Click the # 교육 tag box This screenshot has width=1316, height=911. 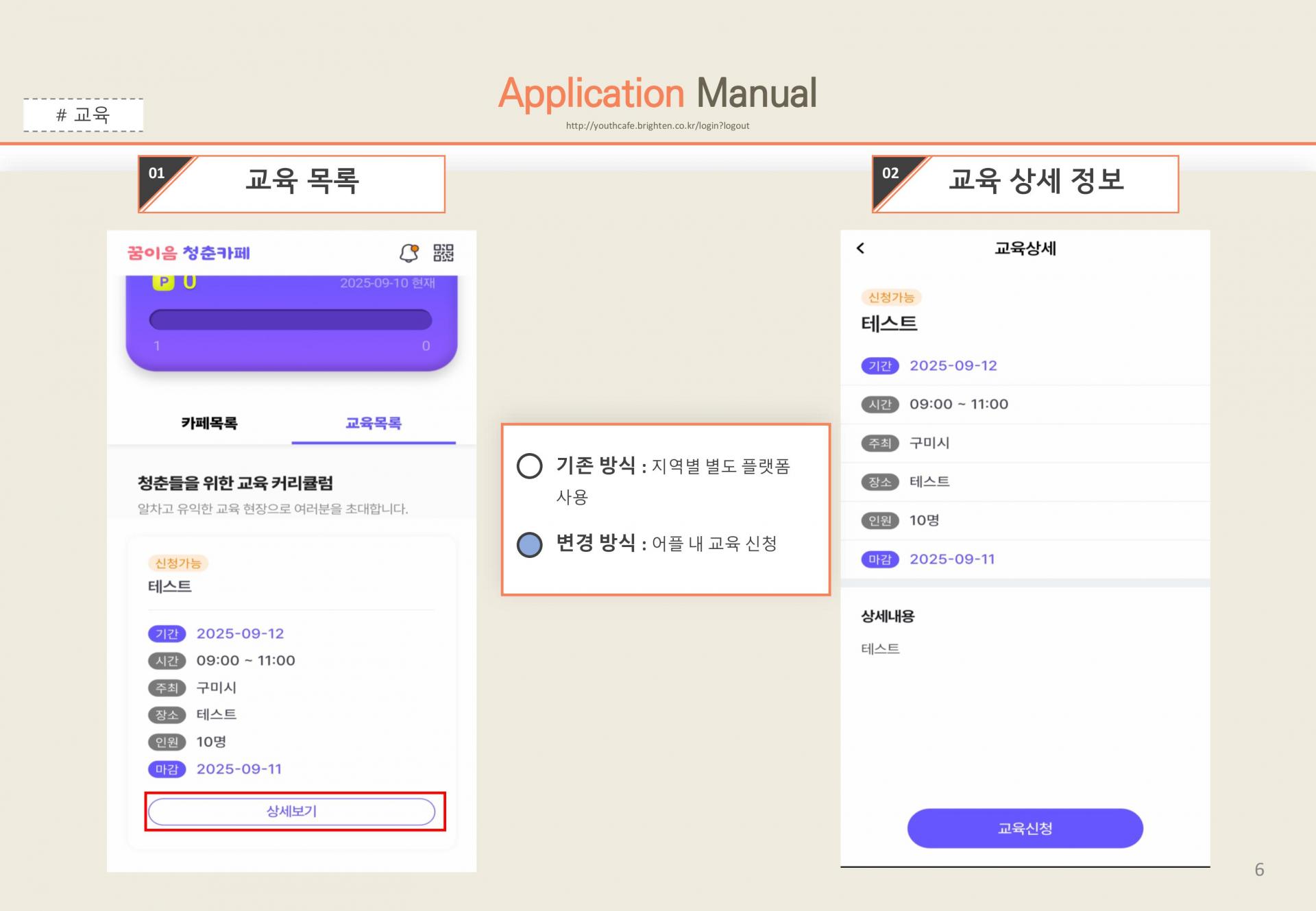83,115
